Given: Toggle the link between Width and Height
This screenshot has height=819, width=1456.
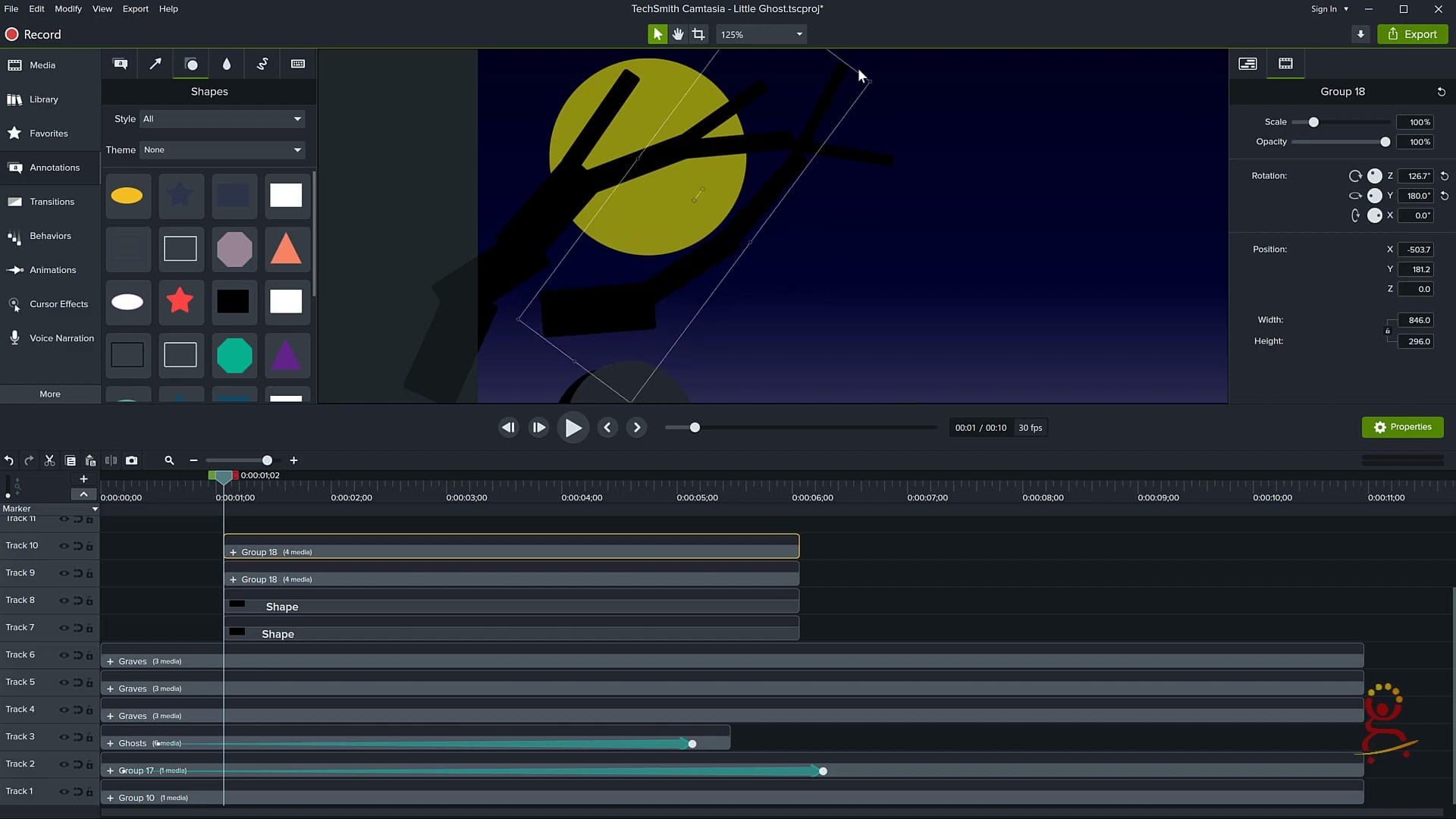Looking at the screenshot, I should pos(1389,330).
